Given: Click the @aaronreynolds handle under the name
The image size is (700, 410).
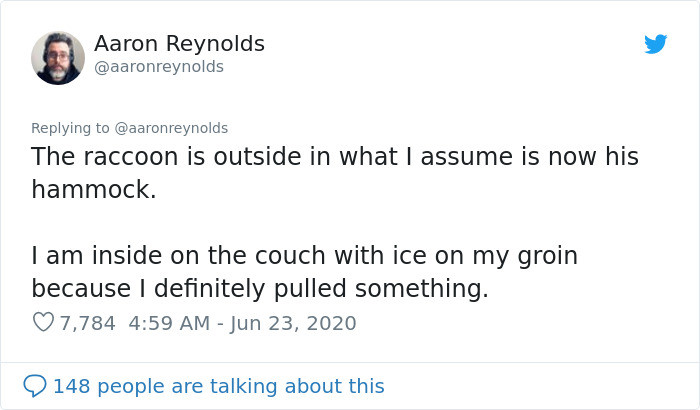Looking at the screenshot, I should pos(159,67).
